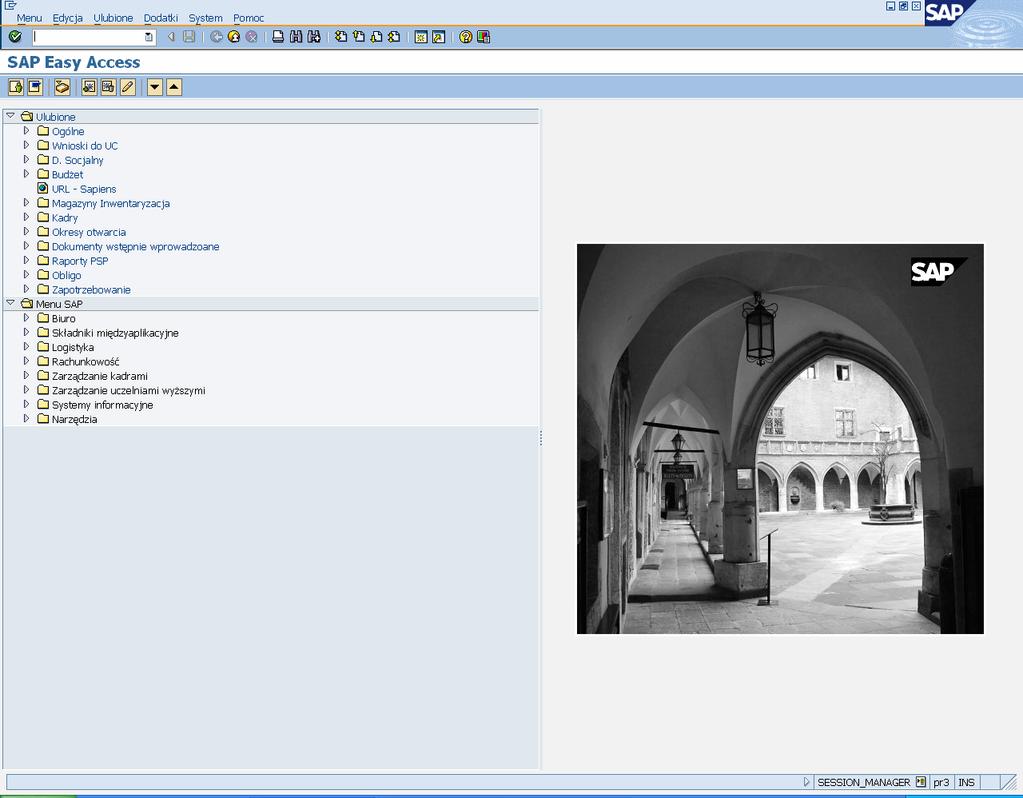
Task: Click the Save diskette icon
Action: tap(189, 37)
